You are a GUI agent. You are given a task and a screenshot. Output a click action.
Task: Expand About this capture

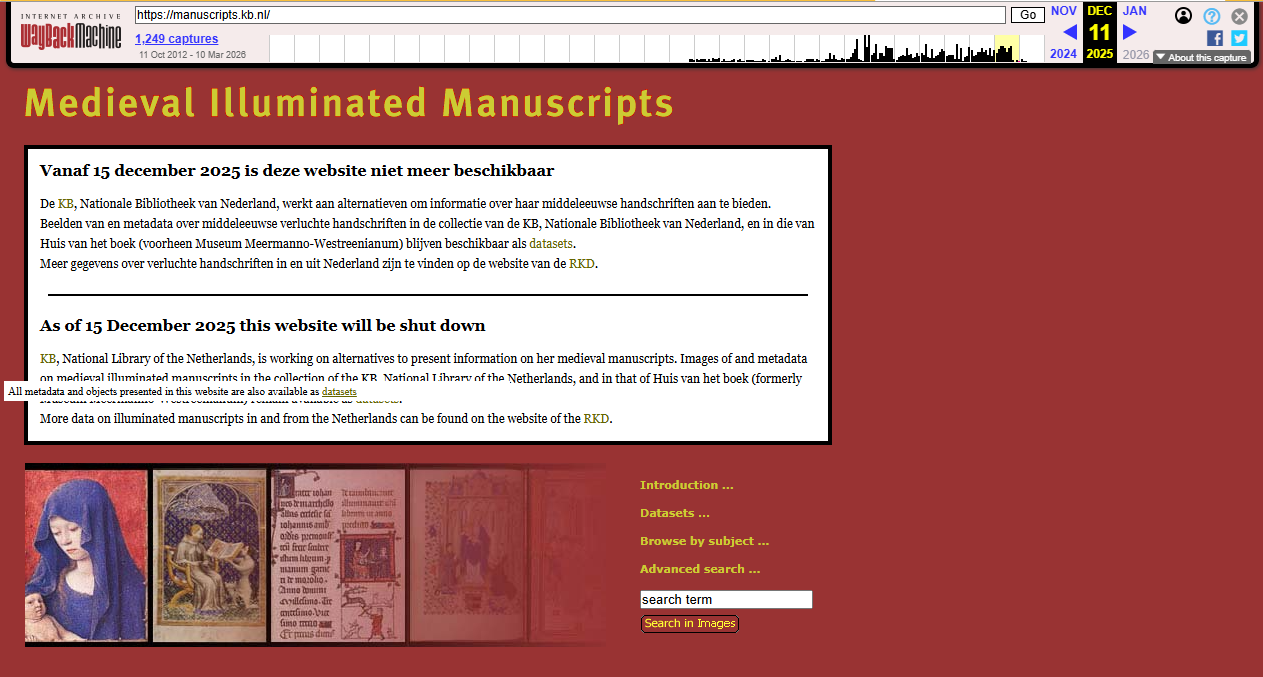(1201, 57)
